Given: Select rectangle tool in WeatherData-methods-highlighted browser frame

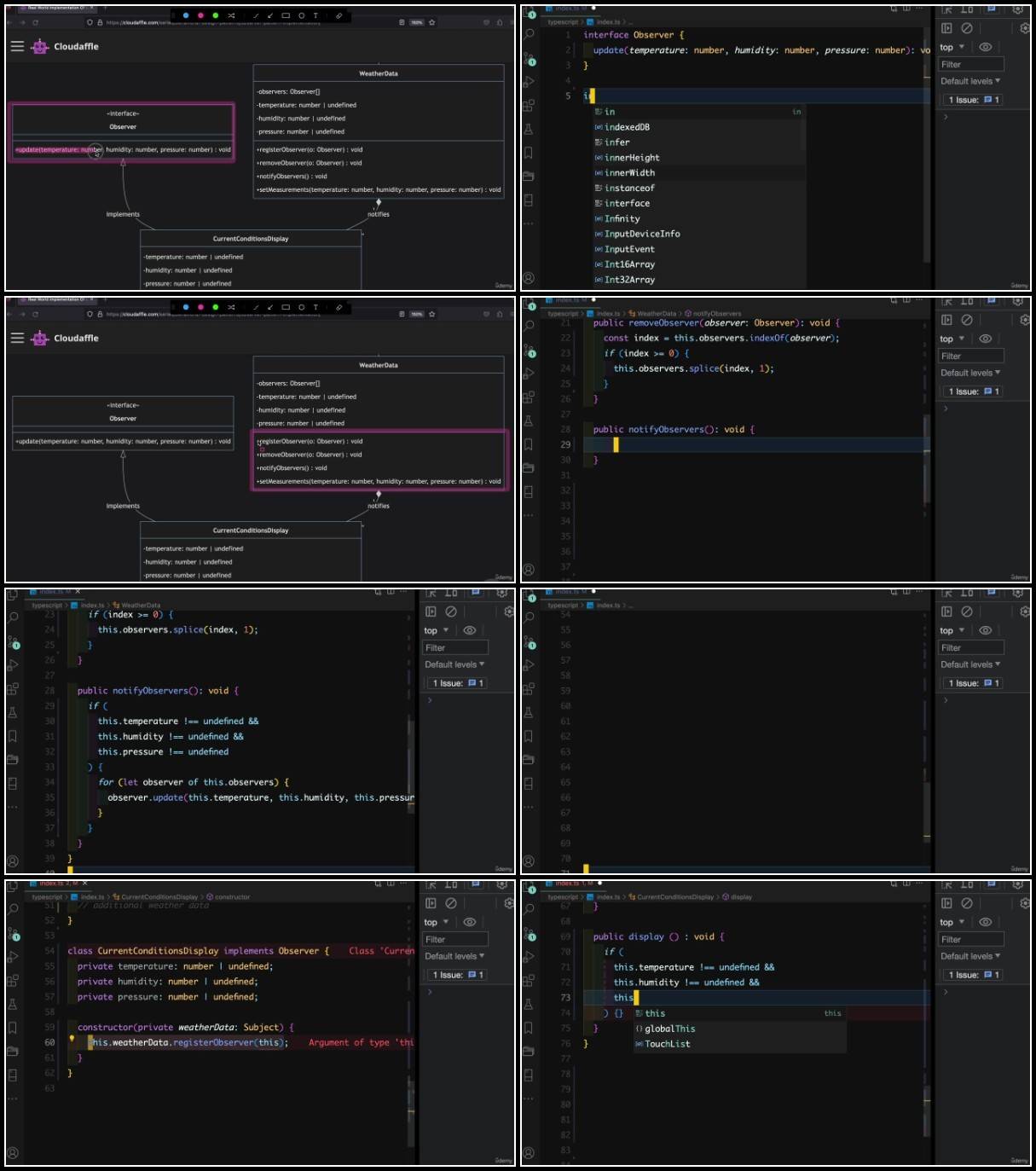Looking at the screenshot, I should click(x=286, y=307).
